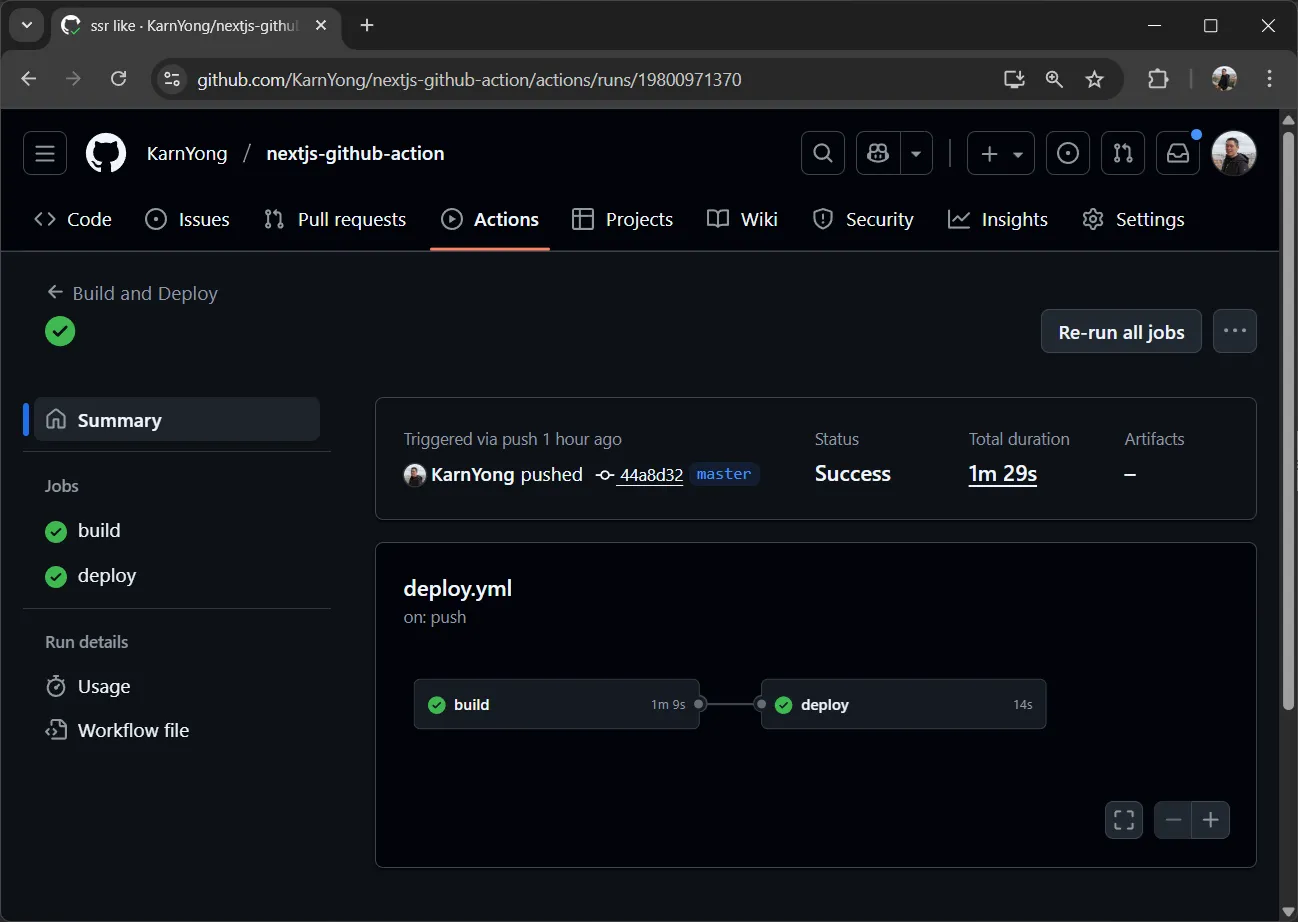Open the pull requests icon in the header
Image resolution: width=1298 pixels, height=922 pixels.
(1122, 152)
